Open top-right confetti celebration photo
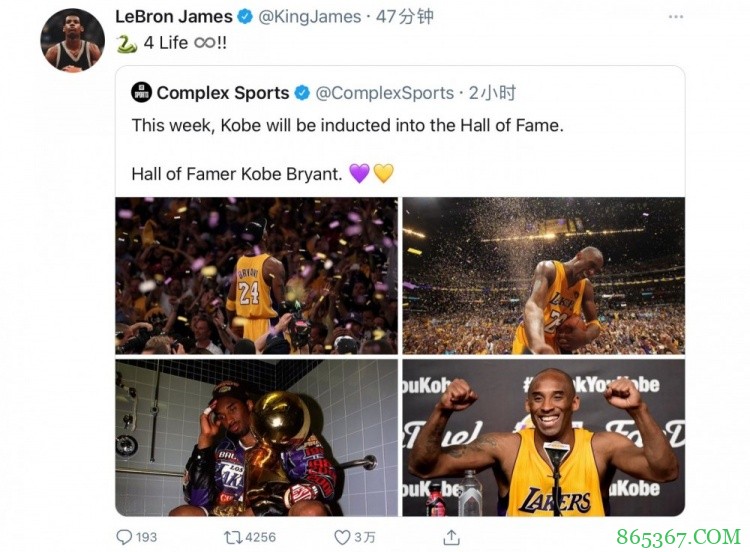This screenshot has width=750, height=552. click(x=543, y=276)
